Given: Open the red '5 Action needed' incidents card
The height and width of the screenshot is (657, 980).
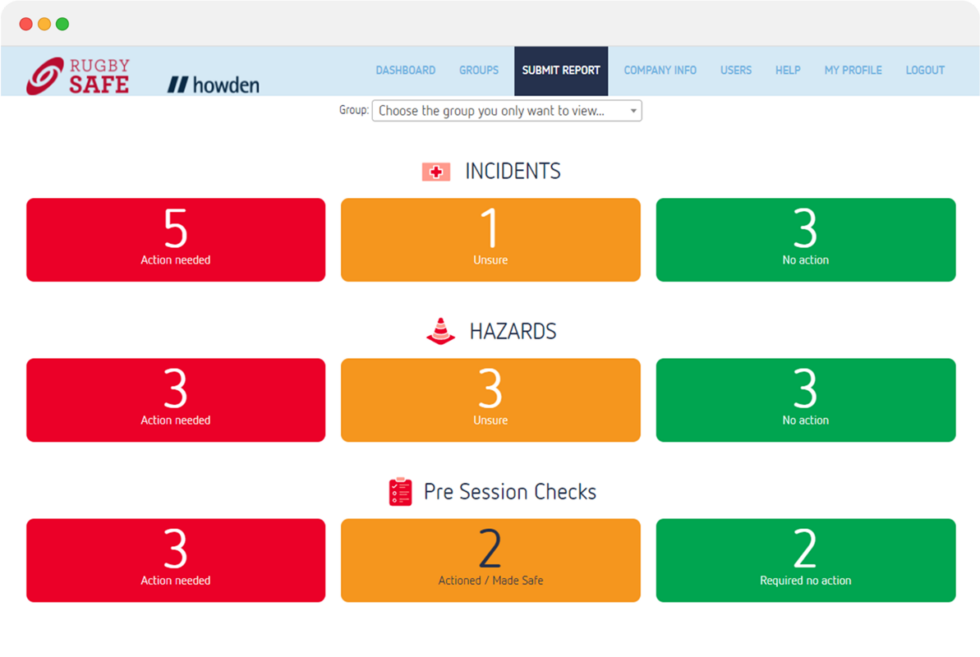Looking at the screenshot, I should click(175, 239).
